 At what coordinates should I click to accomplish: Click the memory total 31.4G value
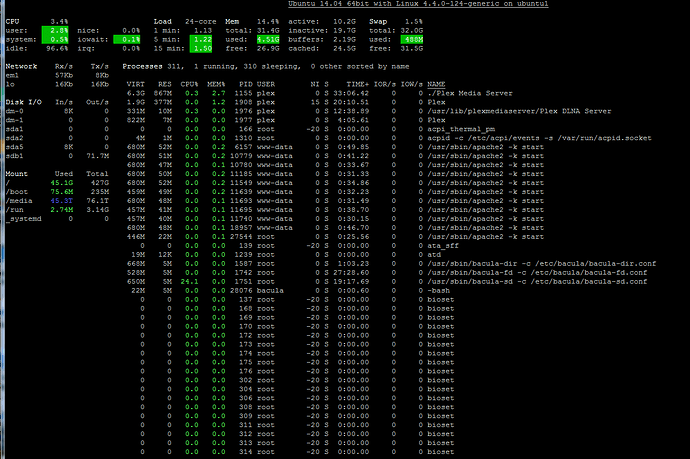point(268,31)
